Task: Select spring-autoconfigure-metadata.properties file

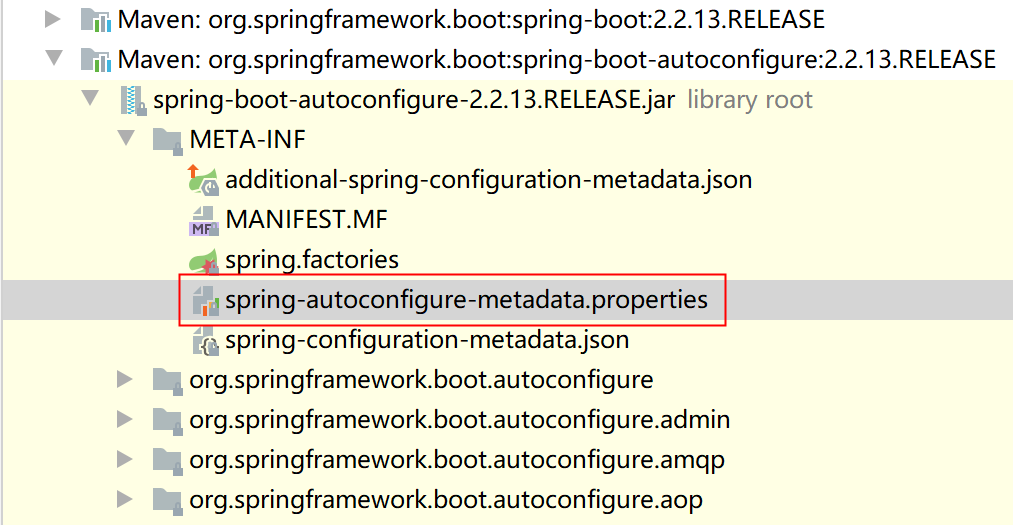Action: [x=466, y=300]
